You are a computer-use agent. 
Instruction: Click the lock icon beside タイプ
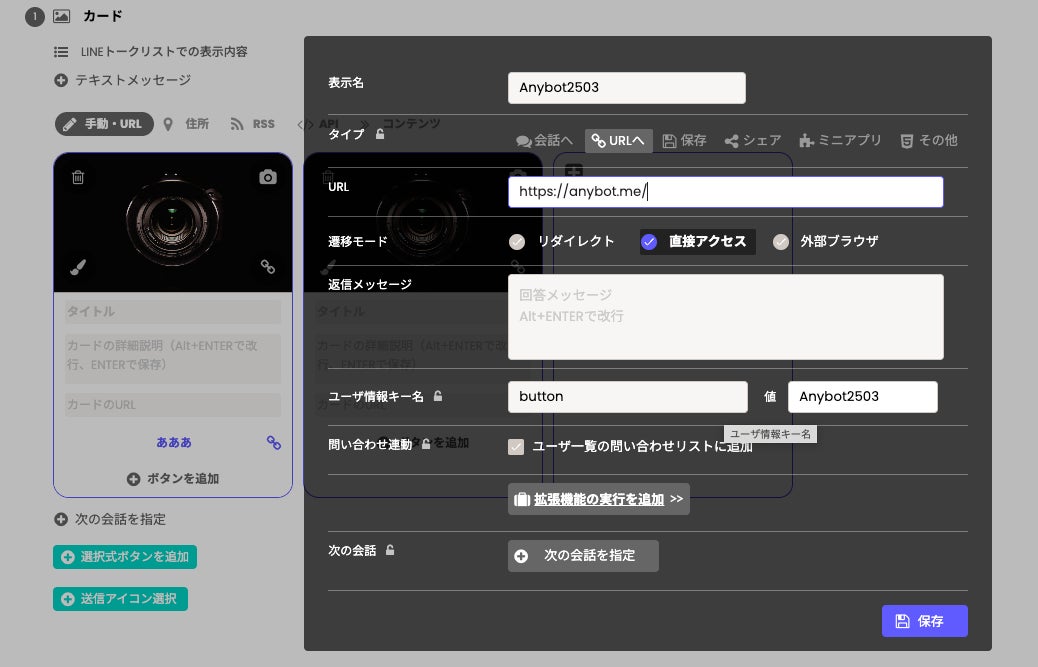point(380,134)
